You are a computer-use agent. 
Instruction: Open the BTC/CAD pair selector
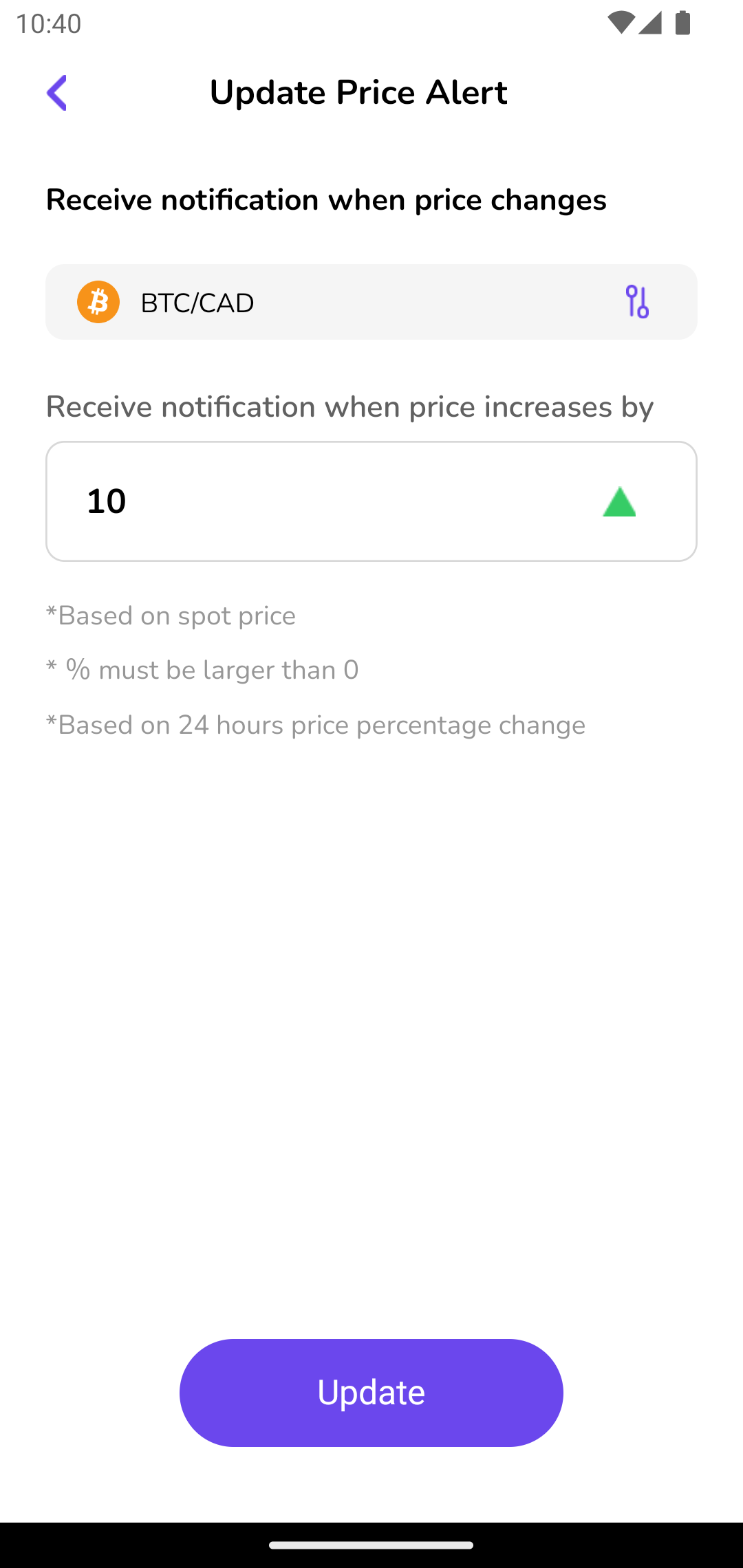[x=371, y=302]
